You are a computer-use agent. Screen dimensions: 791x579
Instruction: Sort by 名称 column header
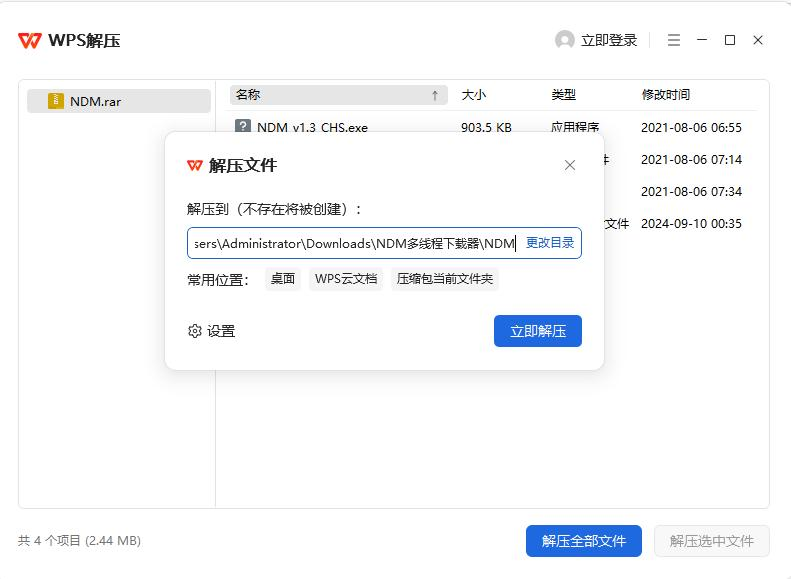coord(338,95)
